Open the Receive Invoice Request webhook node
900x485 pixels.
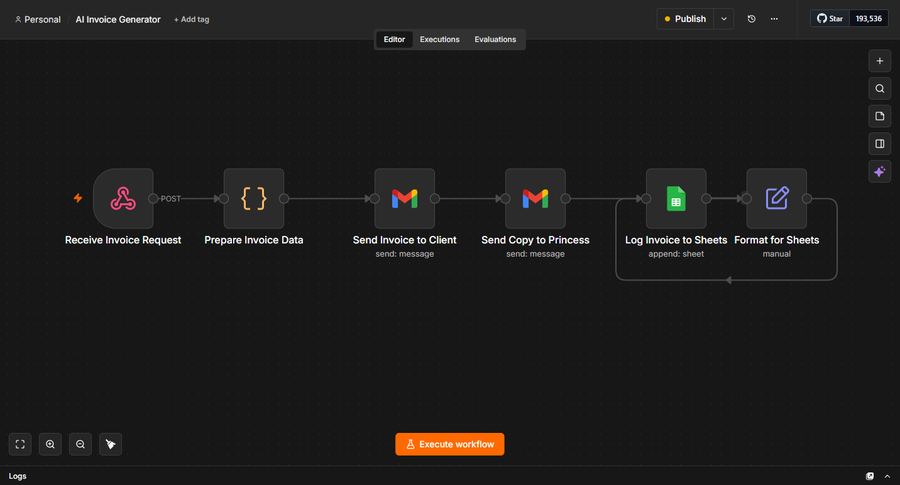click(x=123, y=199)
